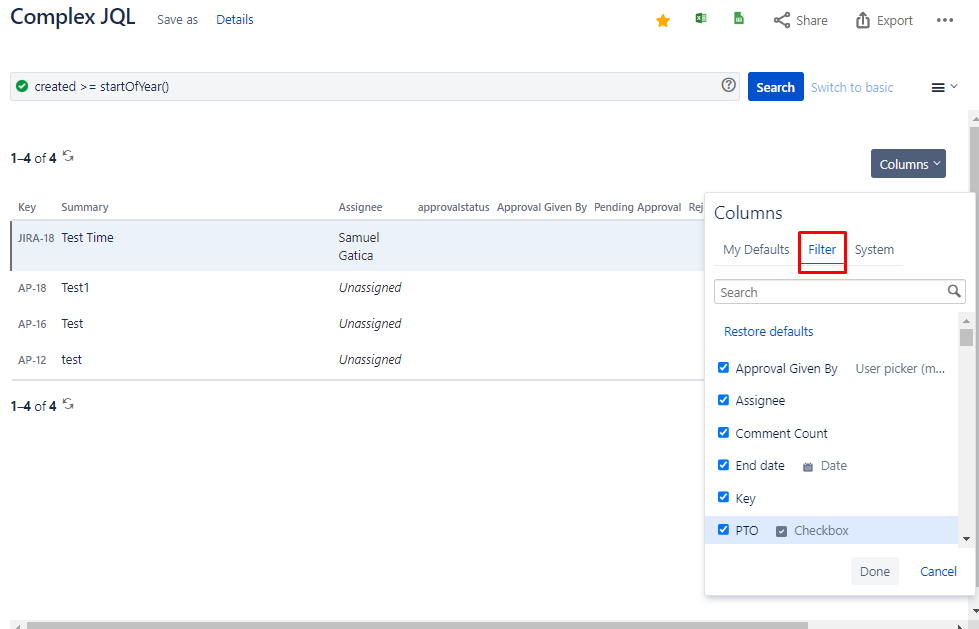The width and height of the screenshot is (979, 629).
Task: Click the refresh icon above results table
Action: point(68,156)
